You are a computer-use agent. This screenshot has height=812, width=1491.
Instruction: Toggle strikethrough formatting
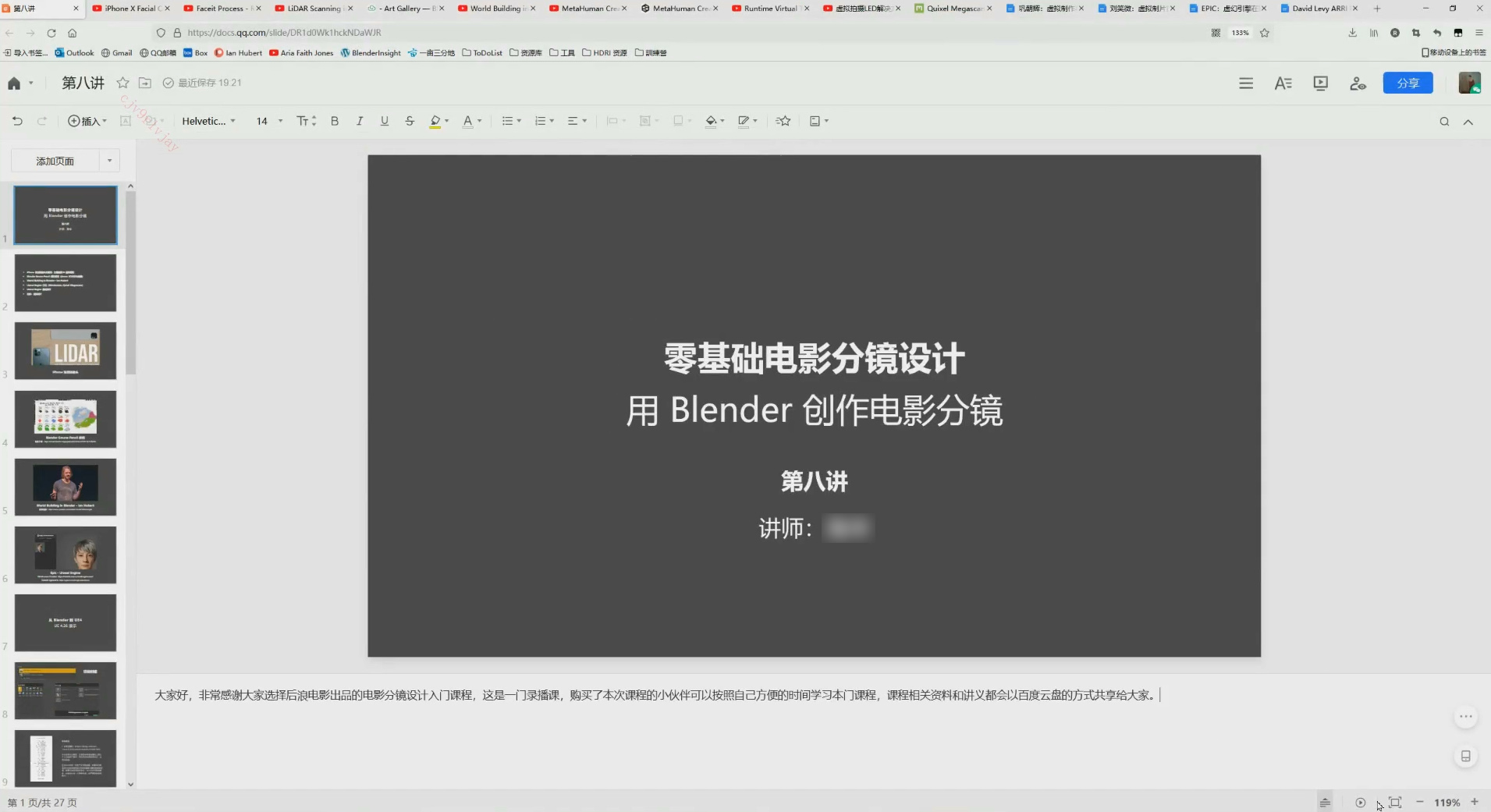410,121
